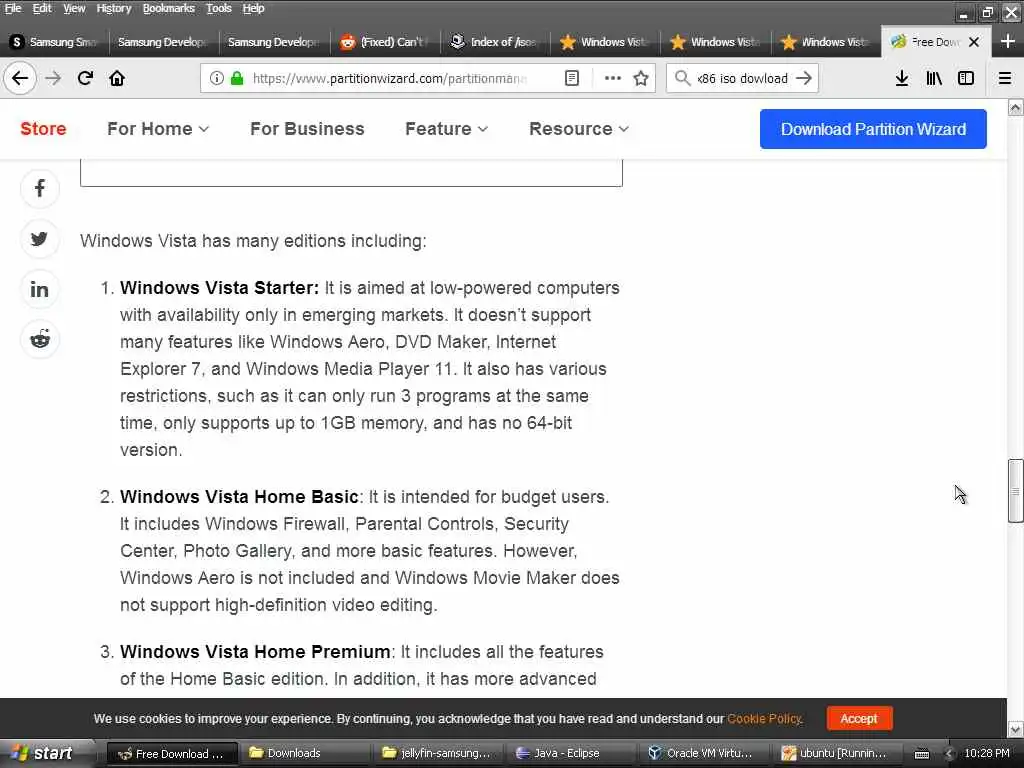The width and height of the screenshot is (1024, 768).
Task: Show site information icon in address bar
Action: (x=216, y=78)
